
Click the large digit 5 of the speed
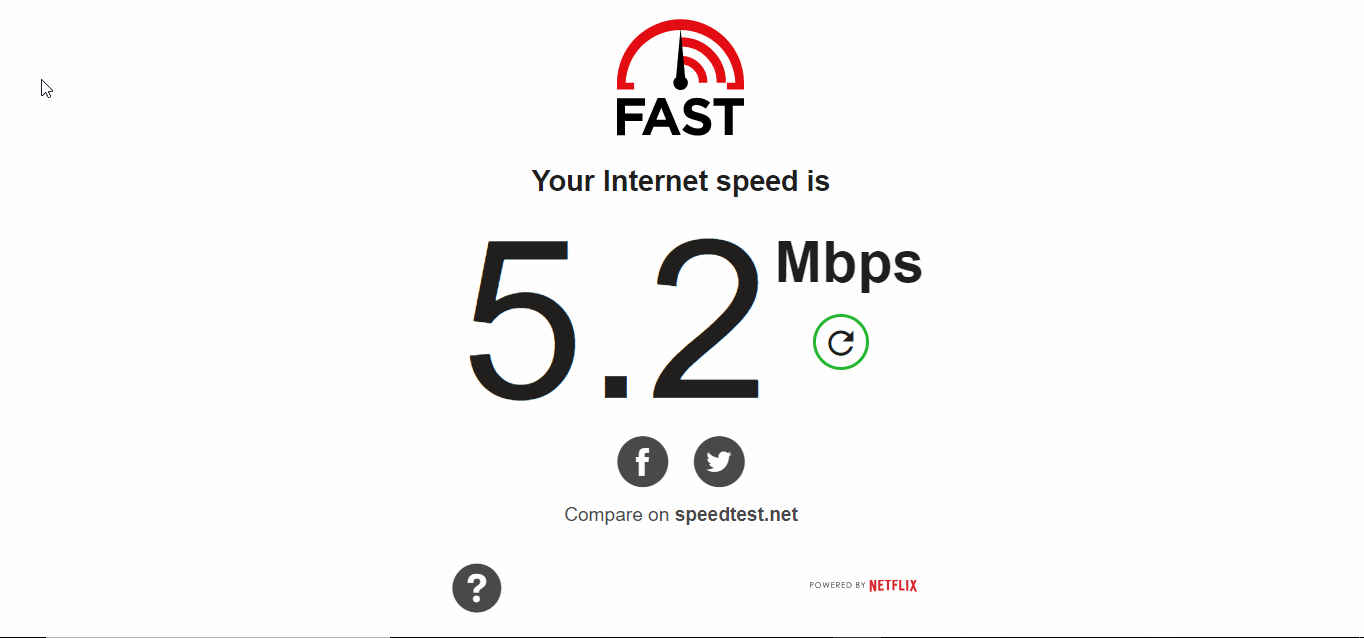click(524, 319)
